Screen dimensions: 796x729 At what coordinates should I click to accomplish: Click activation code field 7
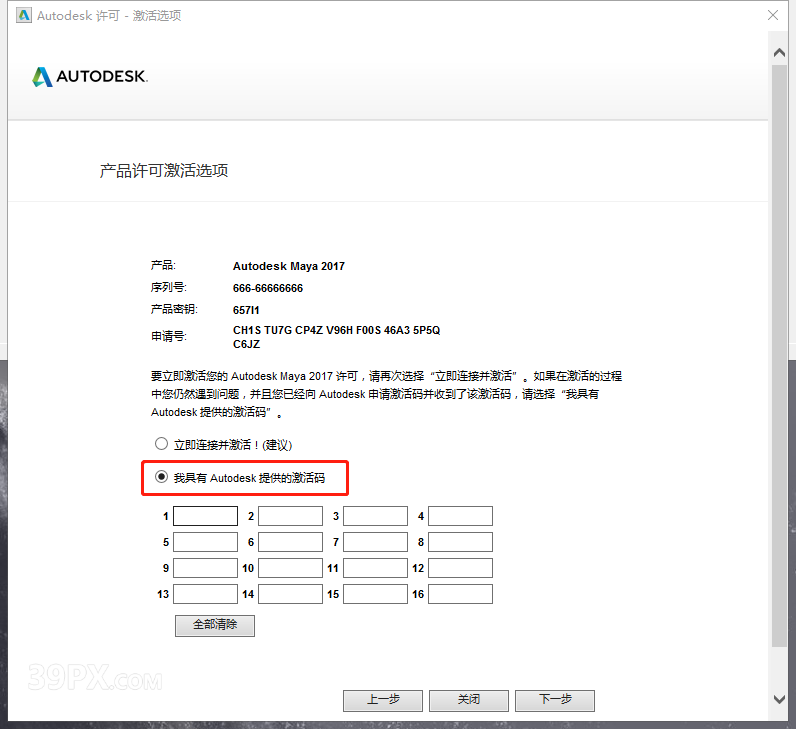pyautogui.click(x=375, y=542)
